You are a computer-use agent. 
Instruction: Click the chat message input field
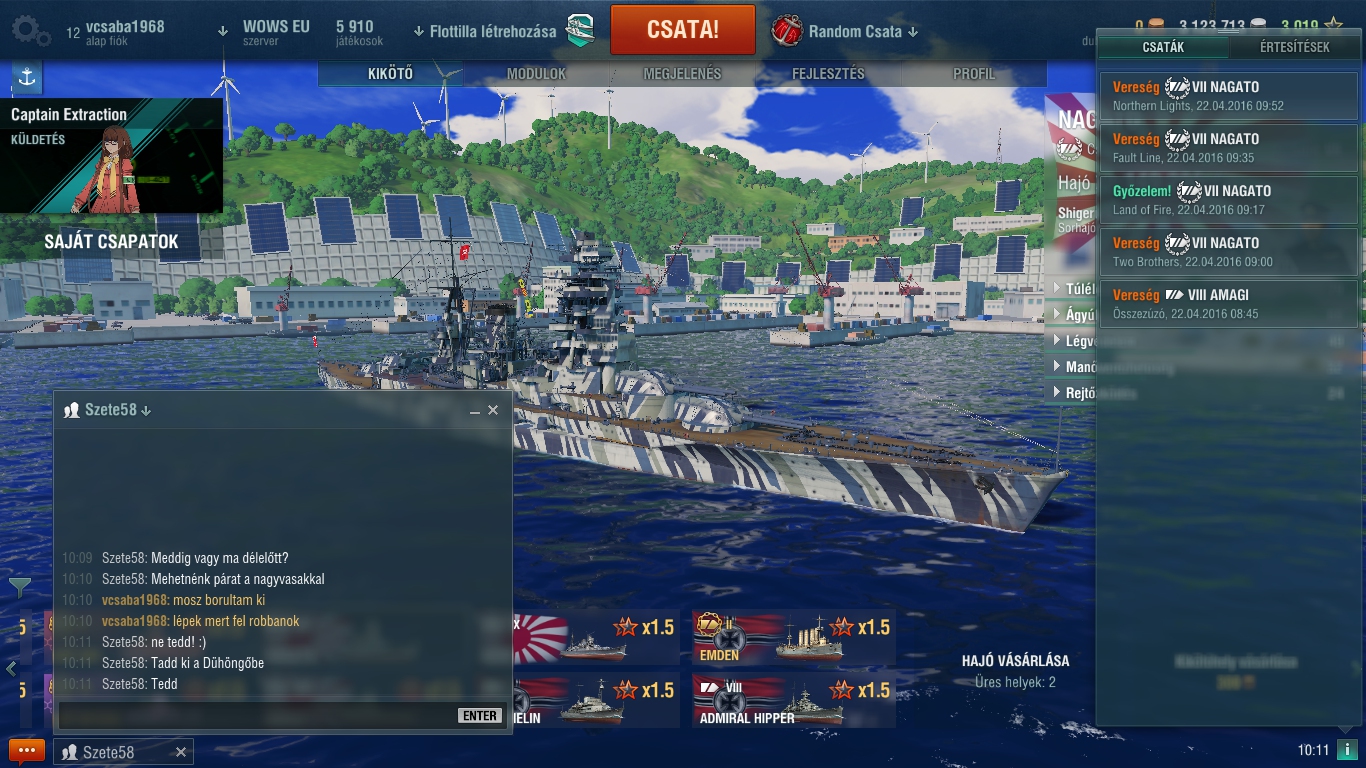(x=257, y=715)
